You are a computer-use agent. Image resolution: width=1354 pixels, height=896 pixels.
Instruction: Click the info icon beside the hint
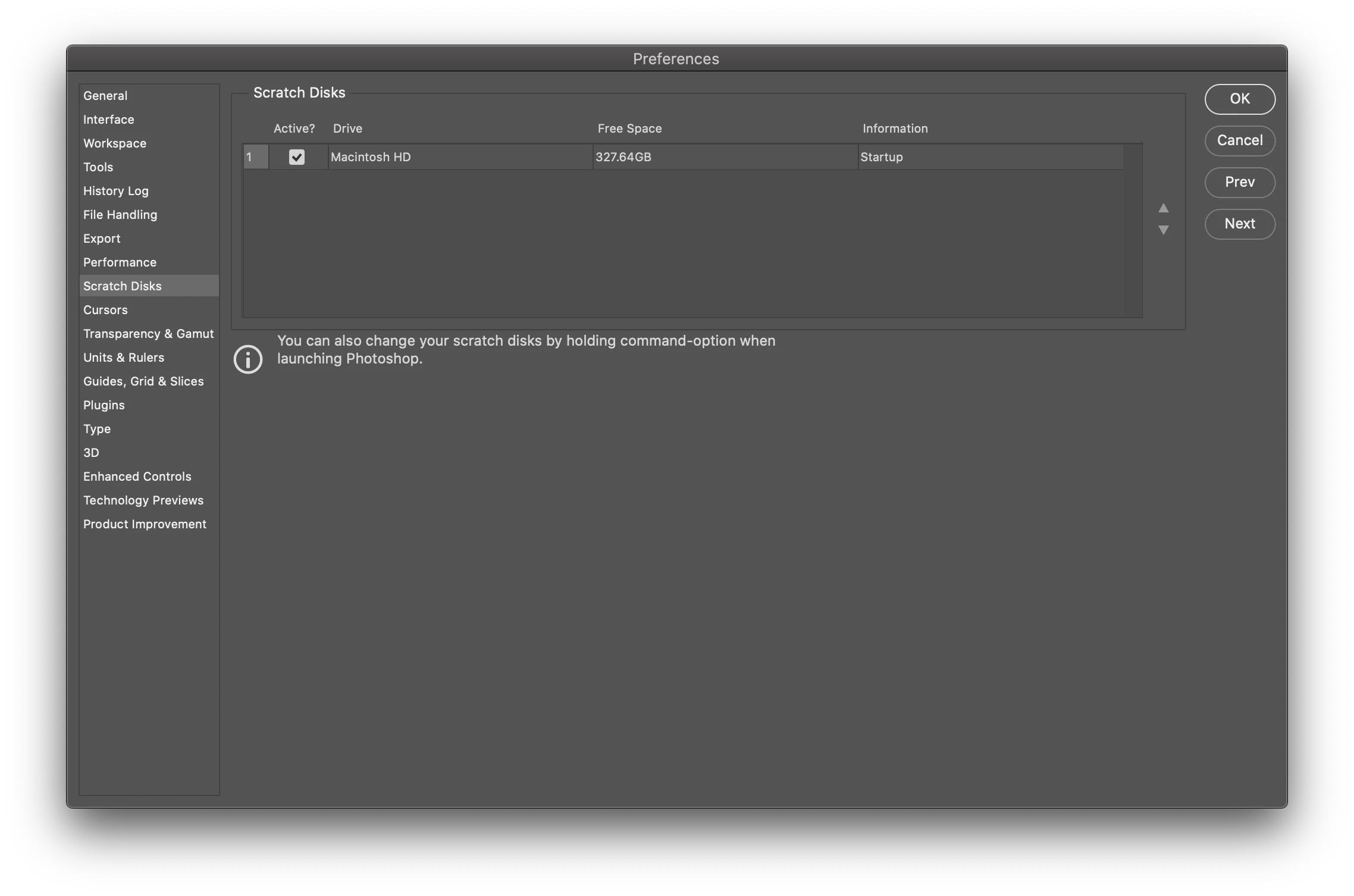(247, 359)
